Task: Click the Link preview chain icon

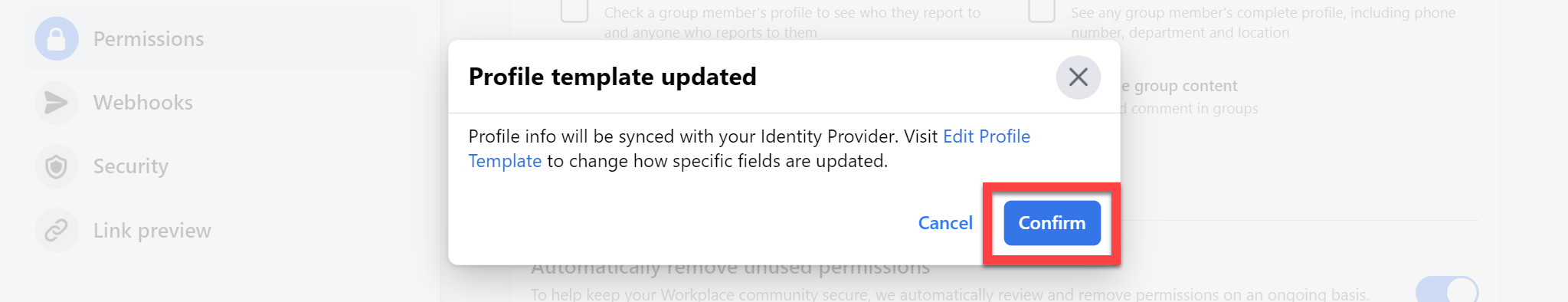Action: [57, 230]
